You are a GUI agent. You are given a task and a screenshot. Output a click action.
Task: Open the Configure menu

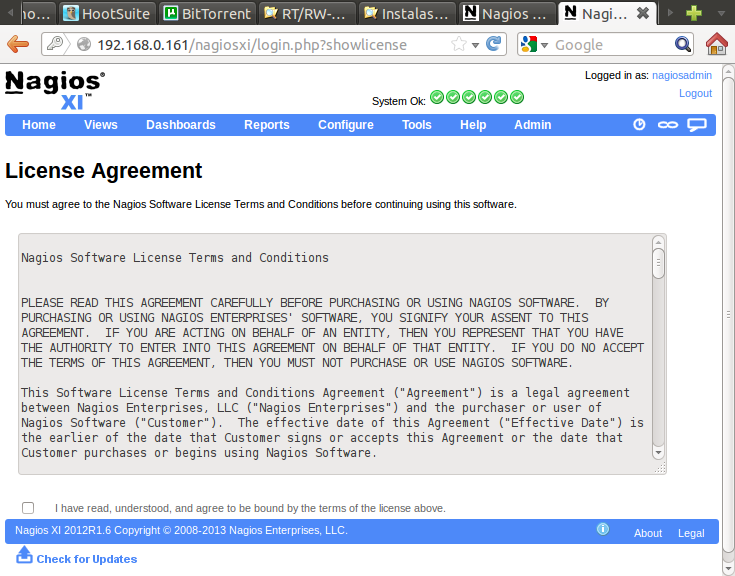[x=346, y=125]
